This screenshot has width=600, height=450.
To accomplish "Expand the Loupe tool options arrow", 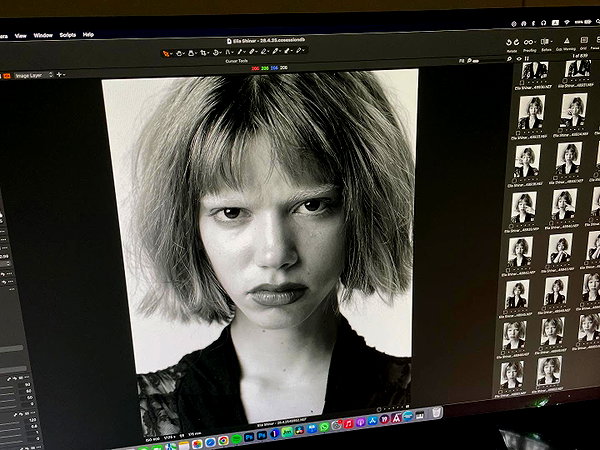I will click(x=196, y=54).
